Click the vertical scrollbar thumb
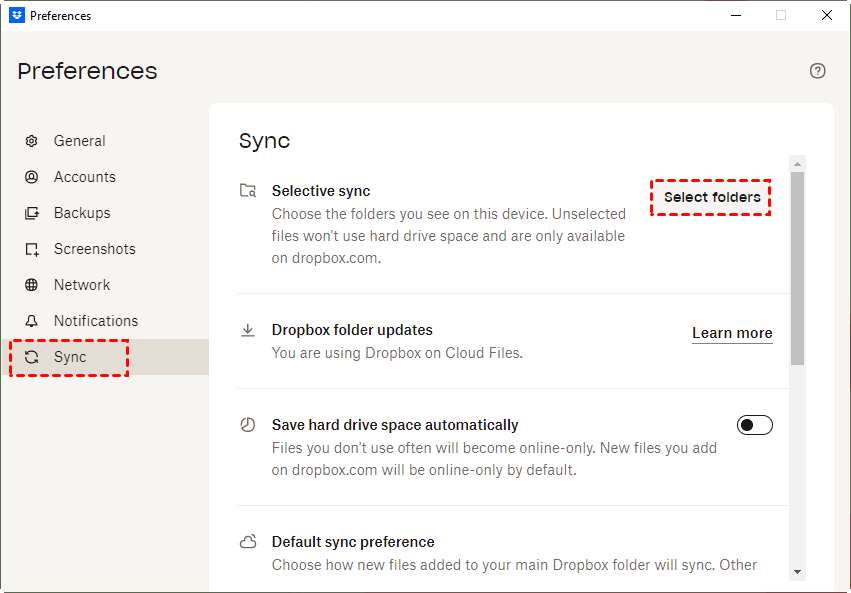 tap(797, 268)
